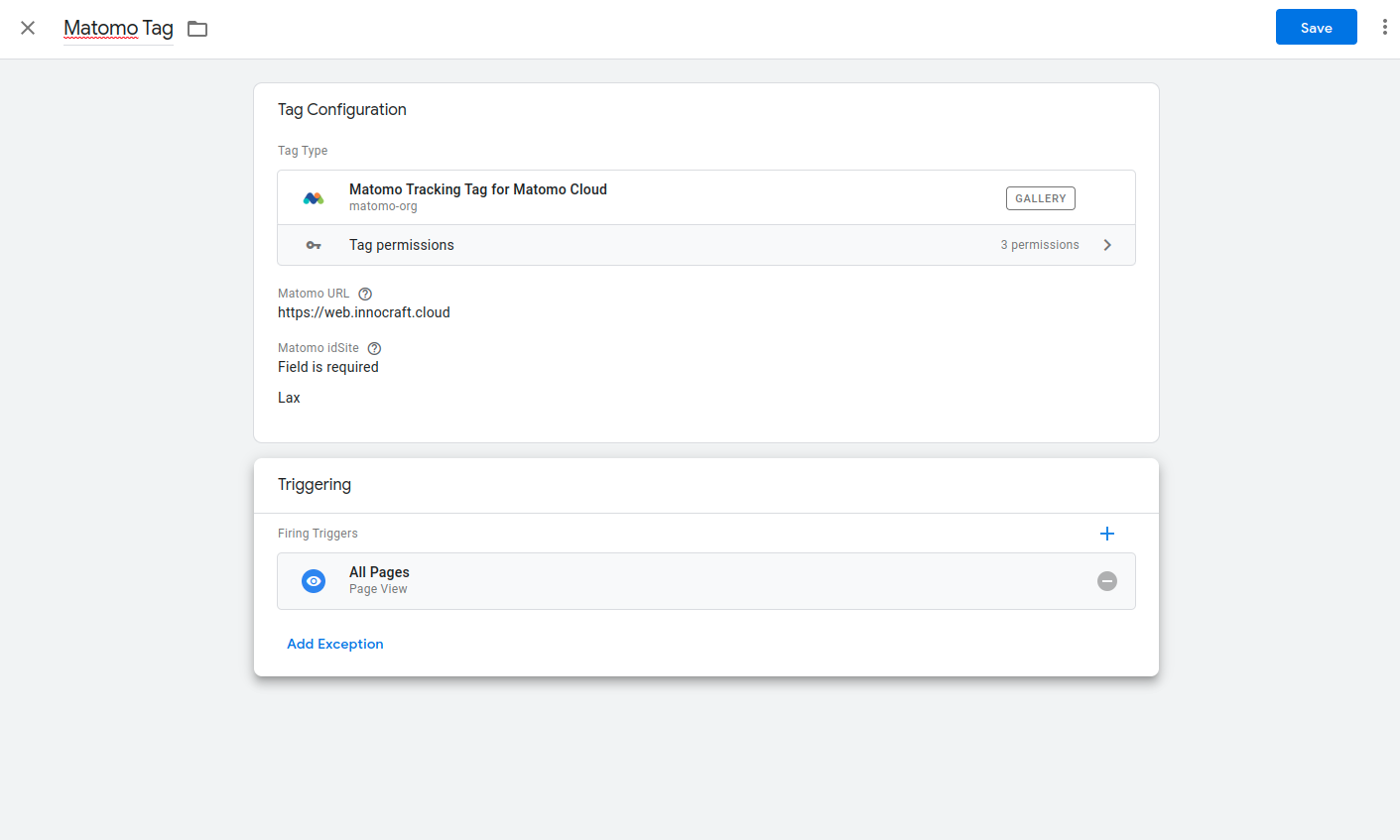Expand Tag permissions with the chevron arrow
Viewport: 1400px width, 840px height.
click(x=1107, y=245)
